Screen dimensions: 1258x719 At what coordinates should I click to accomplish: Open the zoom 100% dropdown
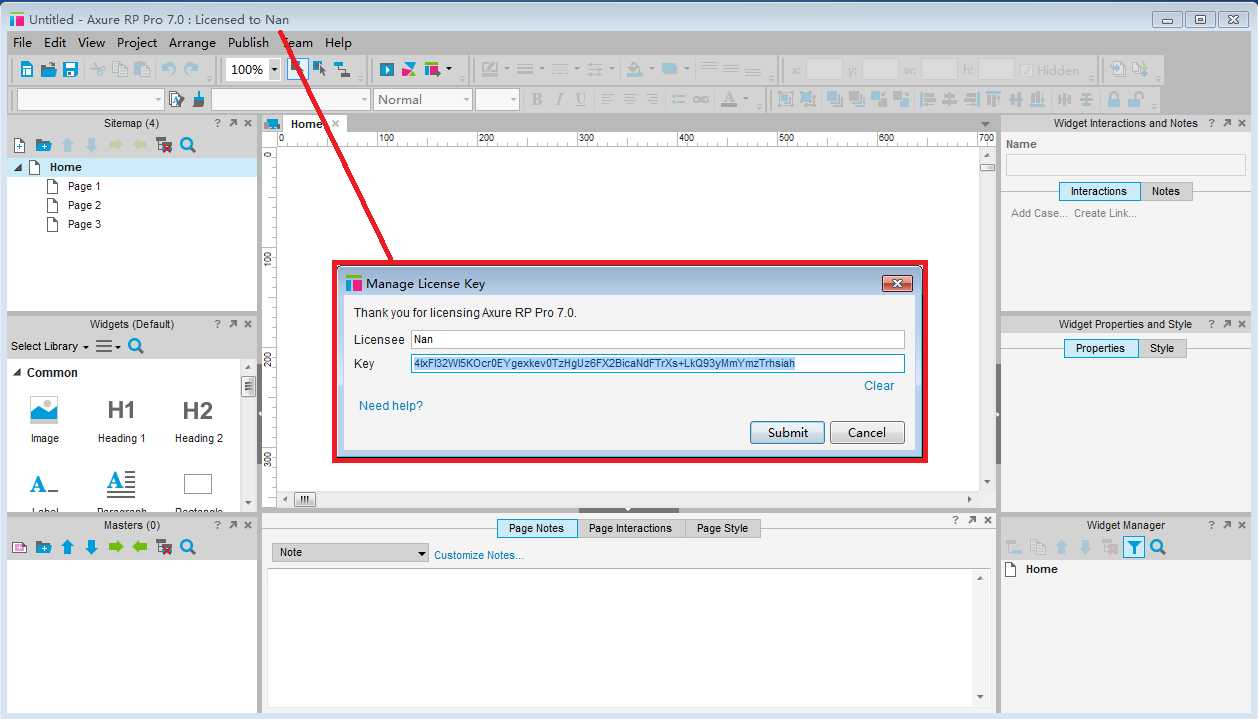coord(274,70)
